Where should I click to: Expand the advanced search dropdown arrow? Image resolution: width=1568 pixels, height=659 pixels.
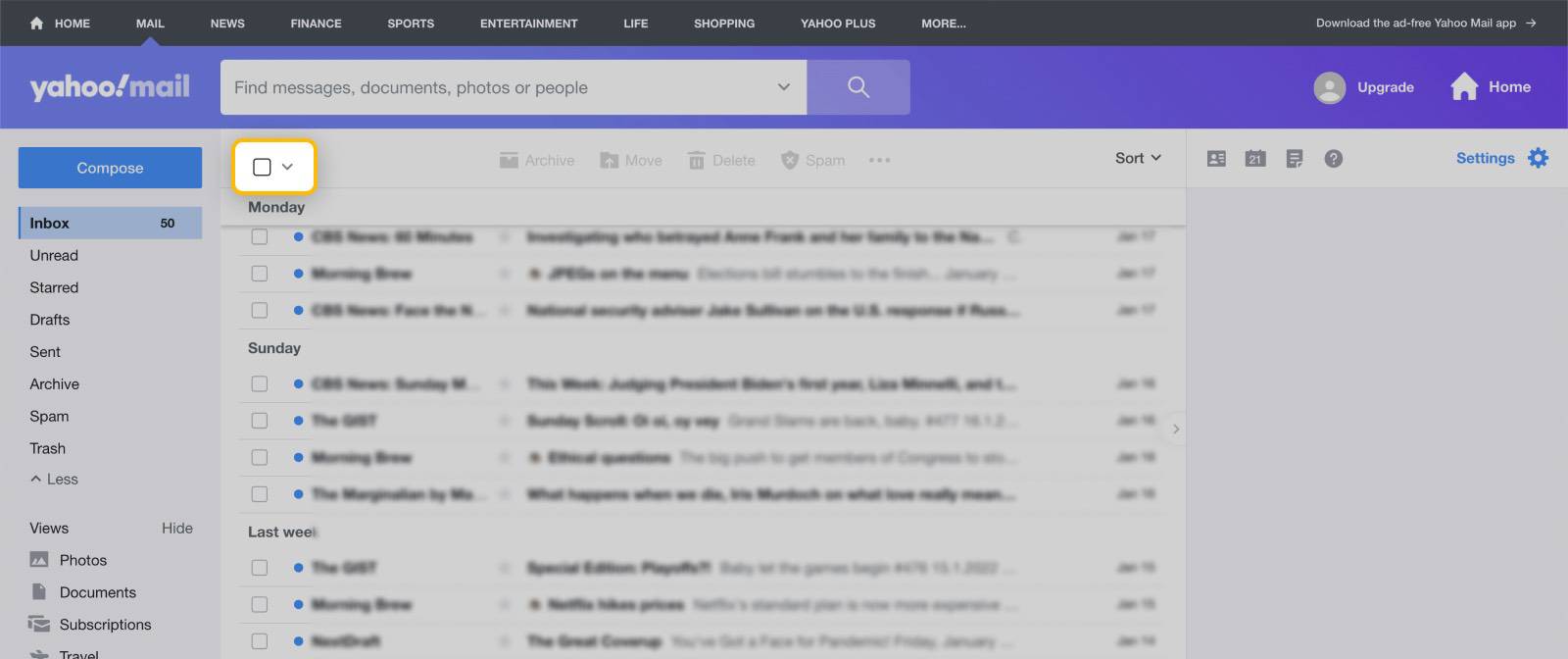coord(784,87)
